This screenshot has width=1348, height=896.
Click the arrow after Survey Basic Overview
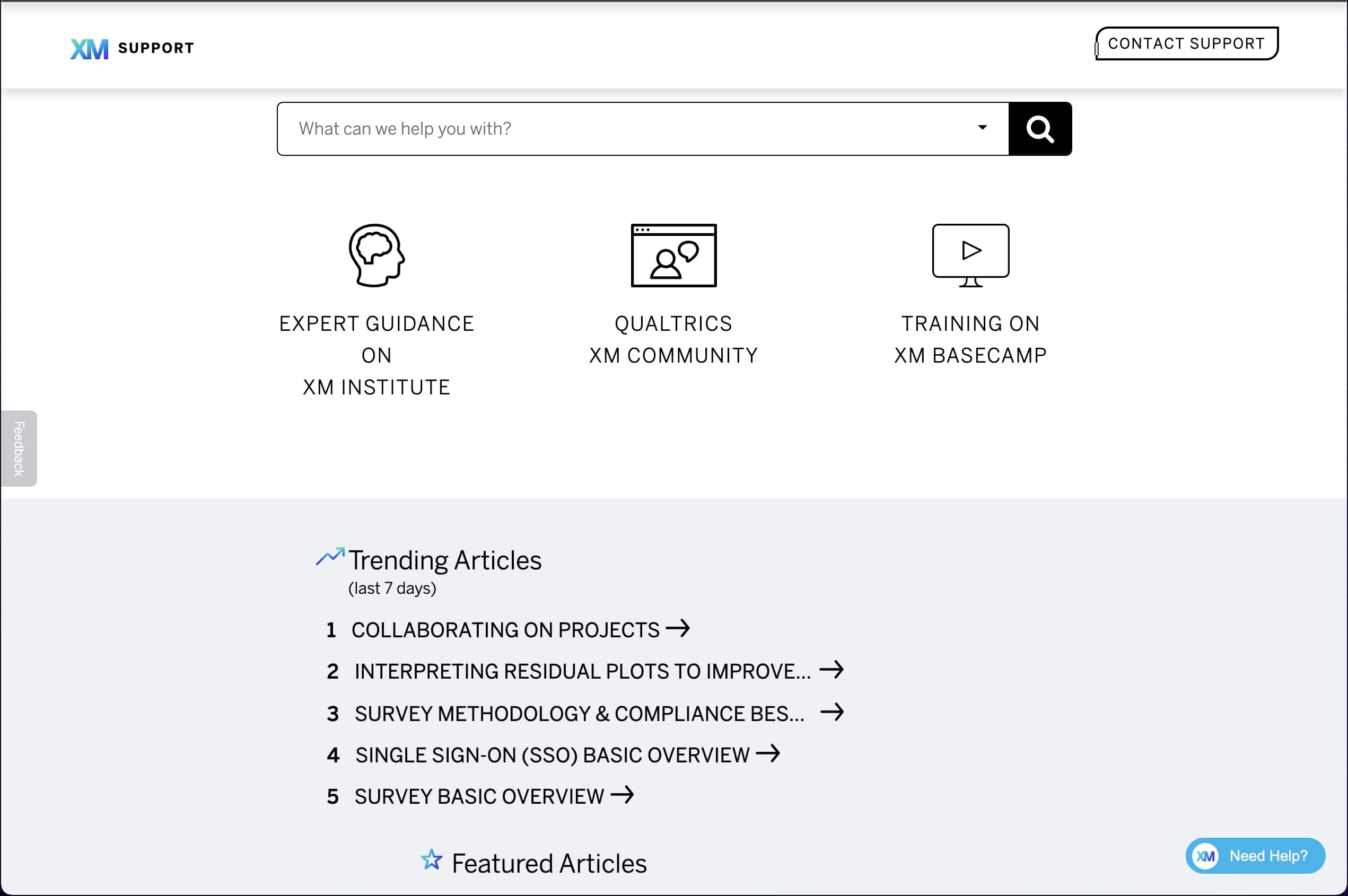(624, 795)
